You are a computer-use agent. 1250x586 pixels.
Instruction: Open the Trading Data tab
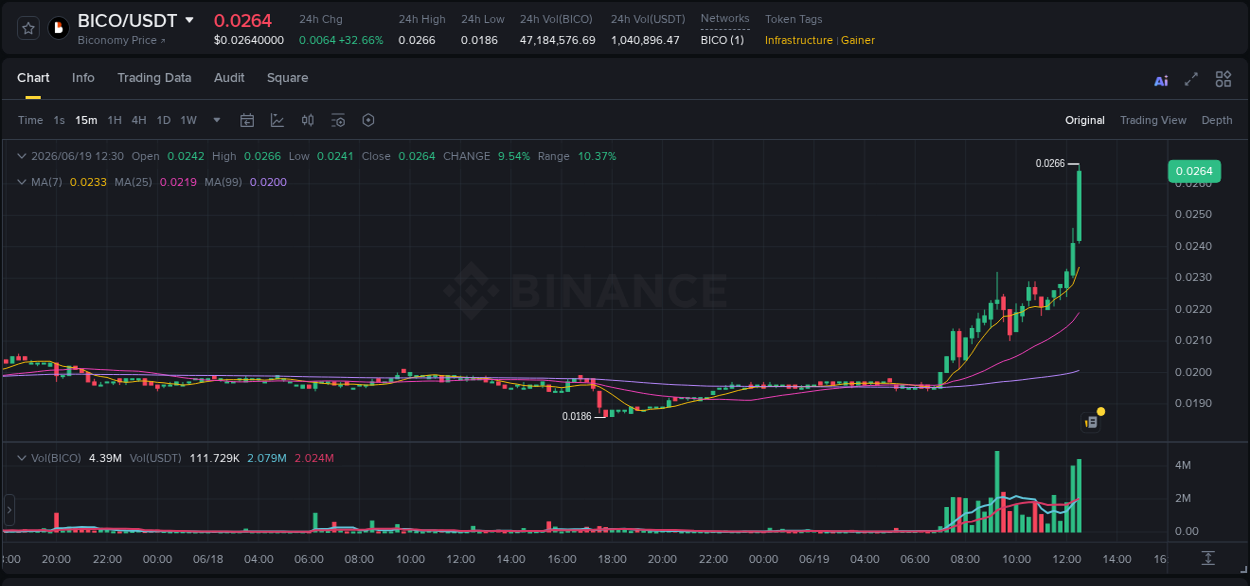154,78
